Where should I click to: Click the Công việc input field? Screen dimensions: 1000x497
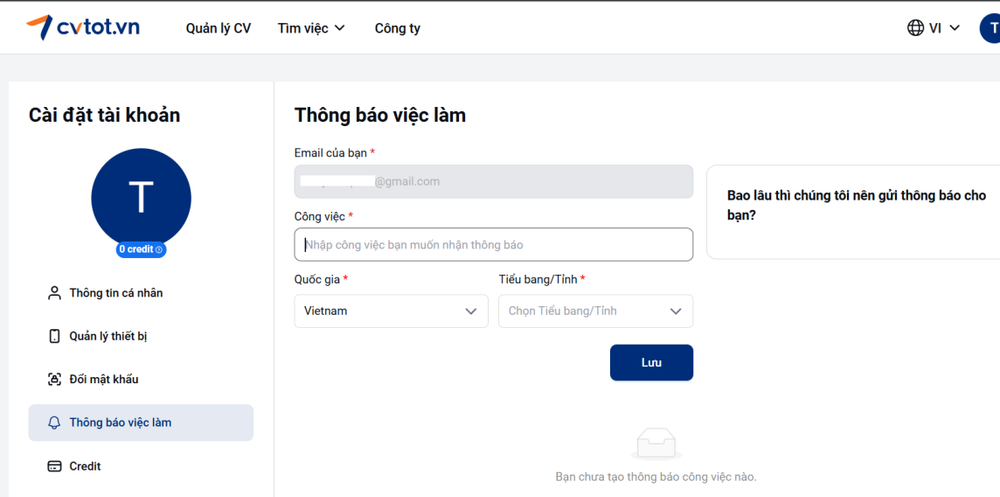[x=493, y=245]
